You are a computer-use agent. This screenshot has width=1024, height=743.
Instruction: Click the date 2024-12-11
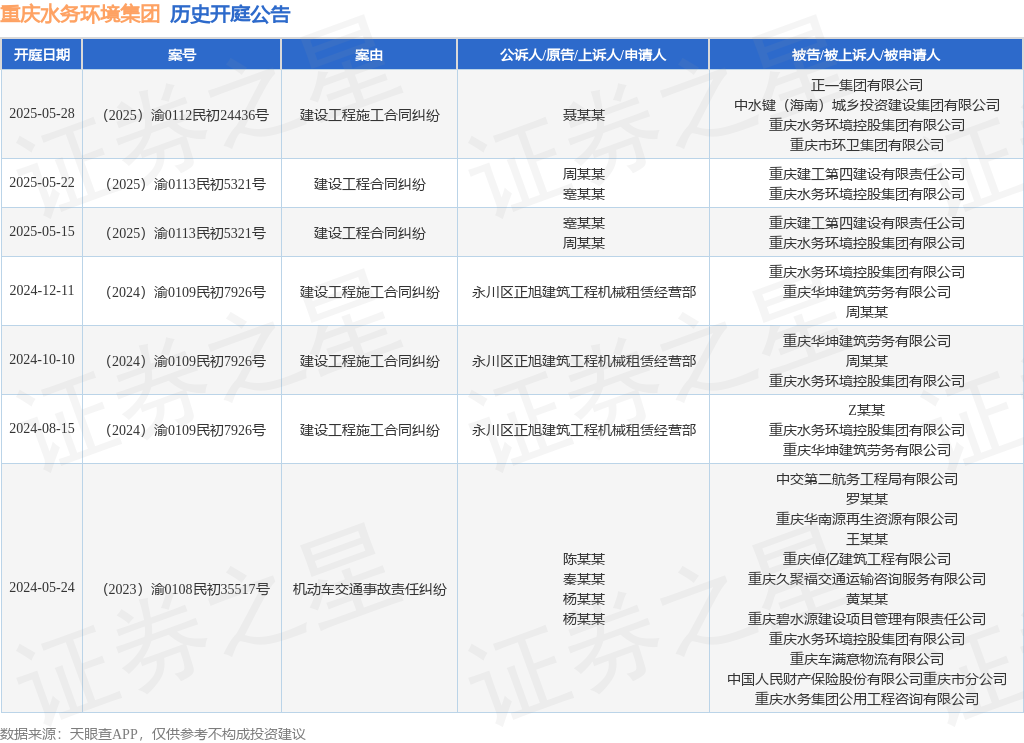pyautogui.click(x=42, y=291)
